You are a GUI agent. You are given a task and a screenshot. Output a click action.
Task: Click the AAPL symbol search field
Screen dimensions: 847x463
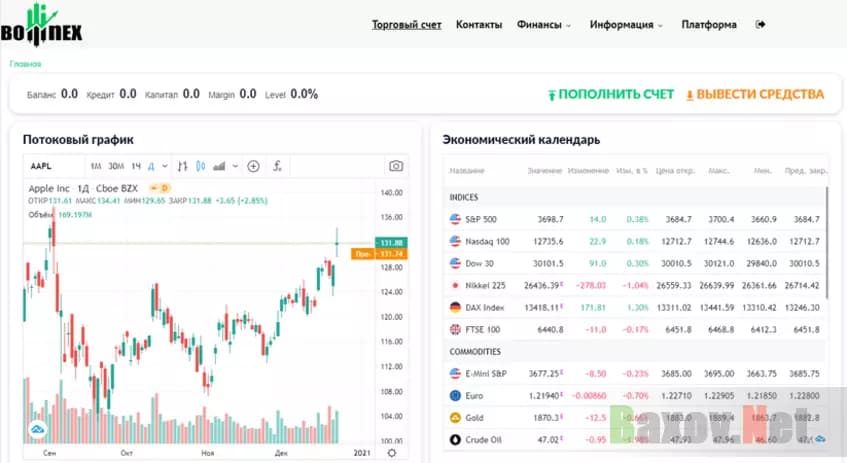(50, 166)
